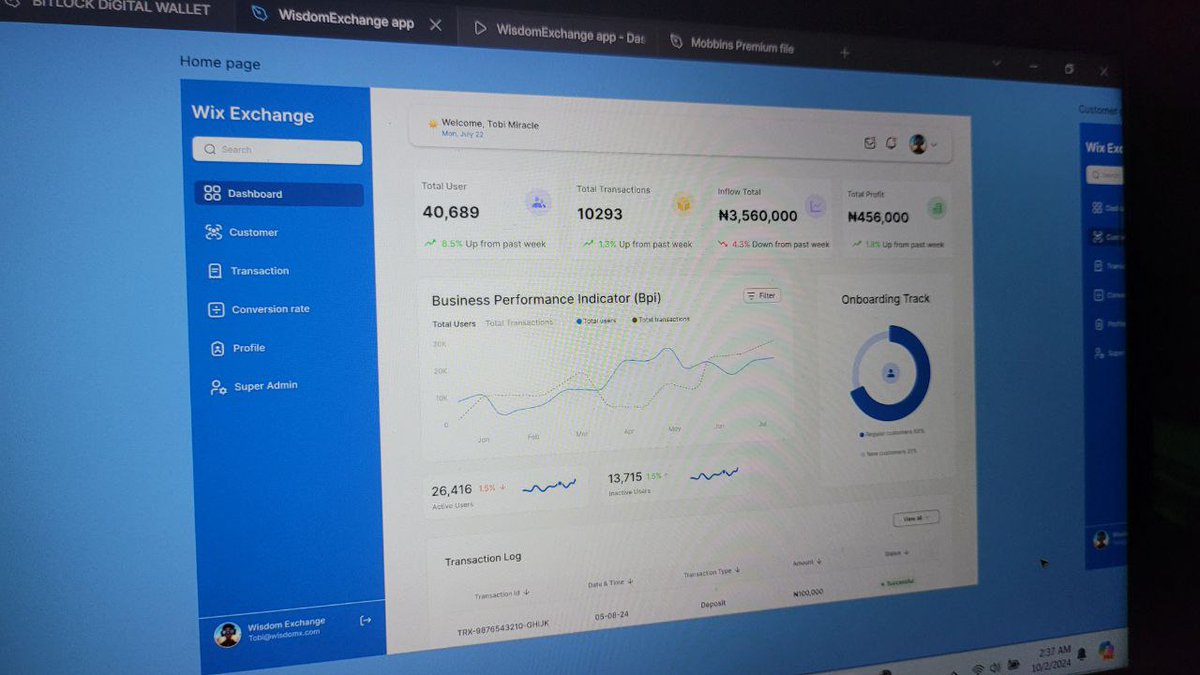This screenshot has width=1200, height=675.
Task: Click the Wisdom Exchange avatar at sidebar bottom
Action: (x=227, y=633)
